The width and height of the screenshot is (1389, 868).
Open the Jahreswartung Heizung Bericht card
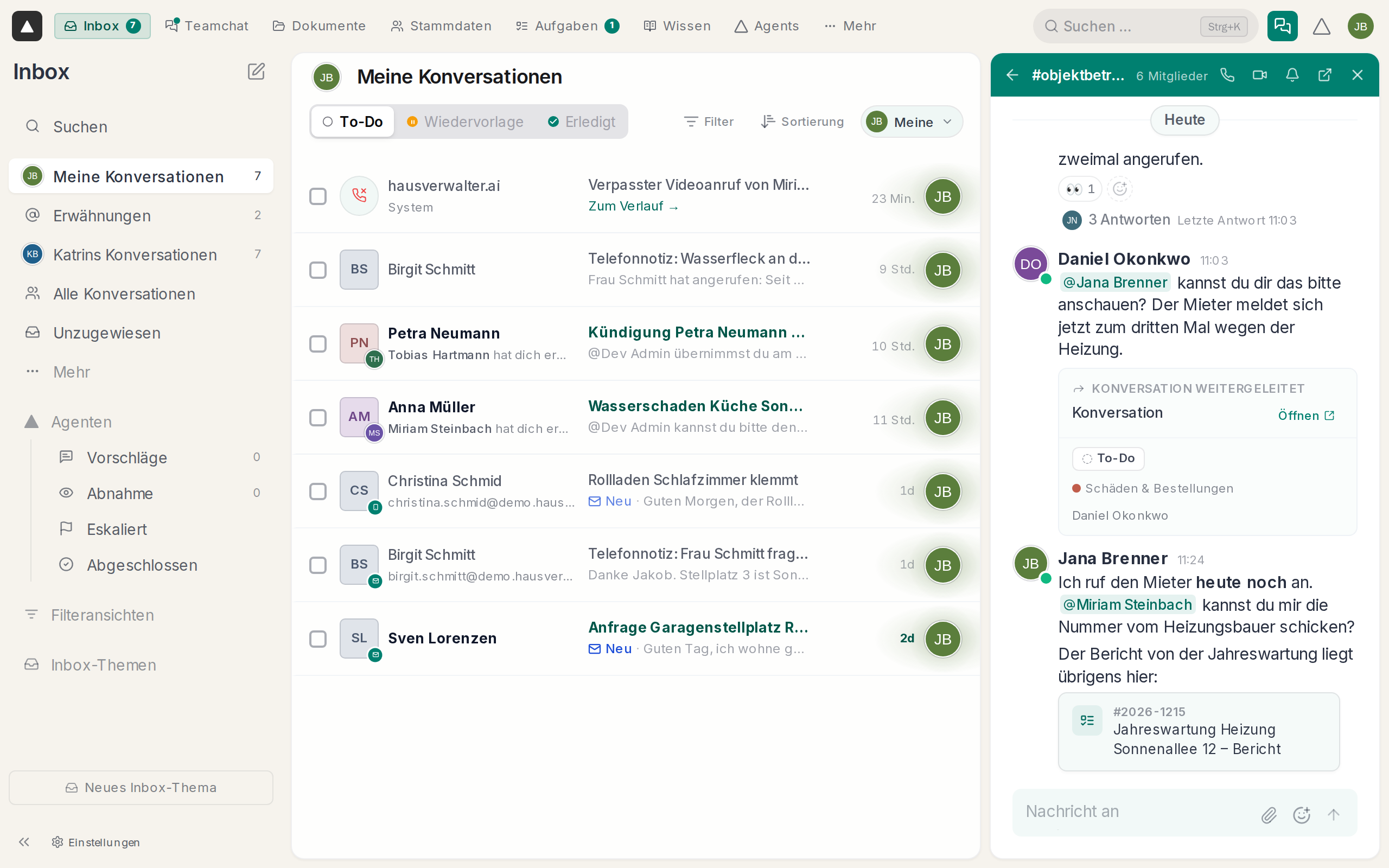tap(1199, 731)
